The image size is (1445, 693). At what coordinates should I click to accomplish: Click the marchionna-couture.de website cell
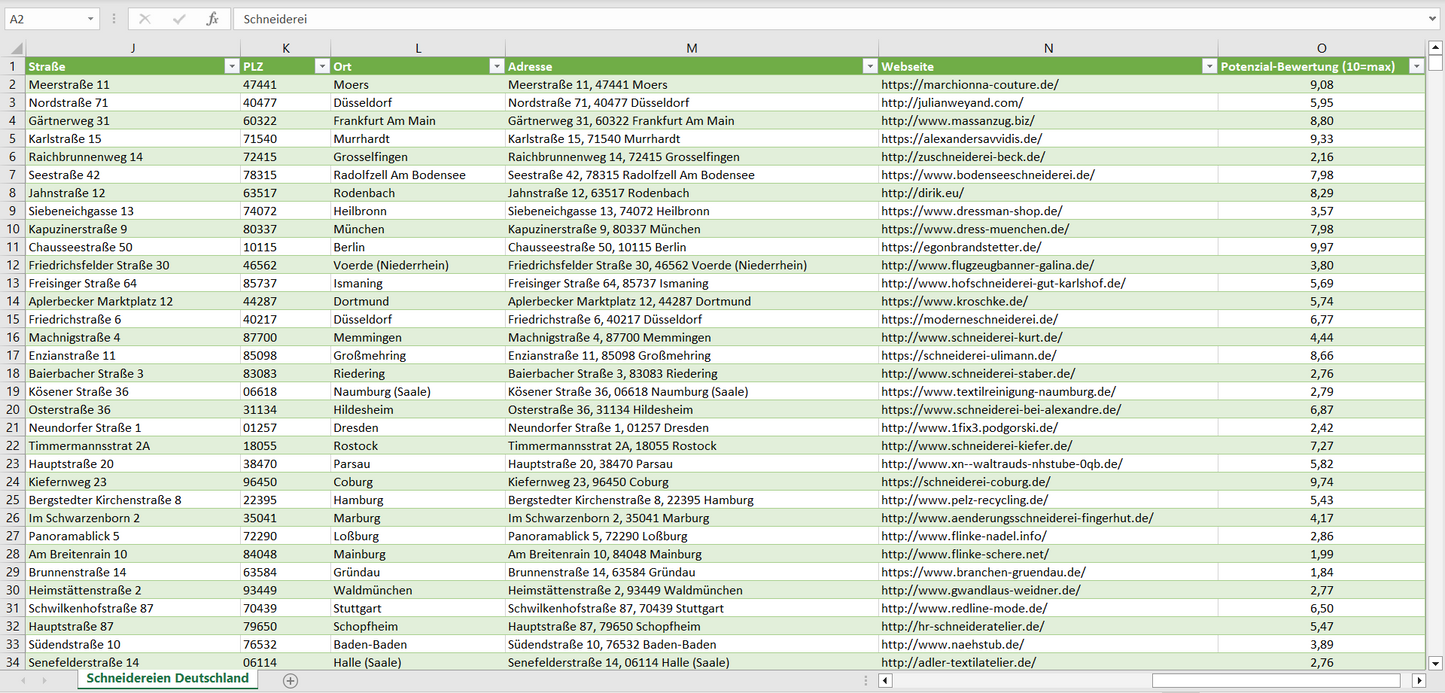tap(969, 85)
